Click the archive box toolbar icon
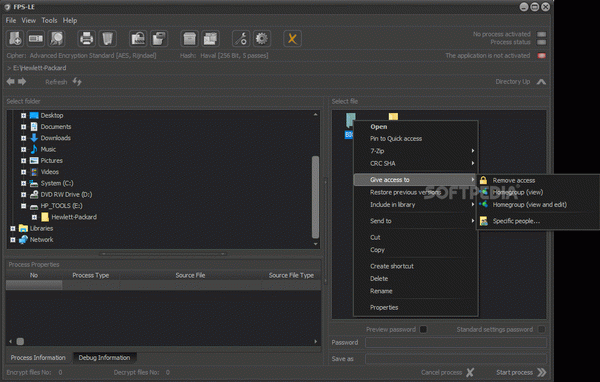 point(189,39)
